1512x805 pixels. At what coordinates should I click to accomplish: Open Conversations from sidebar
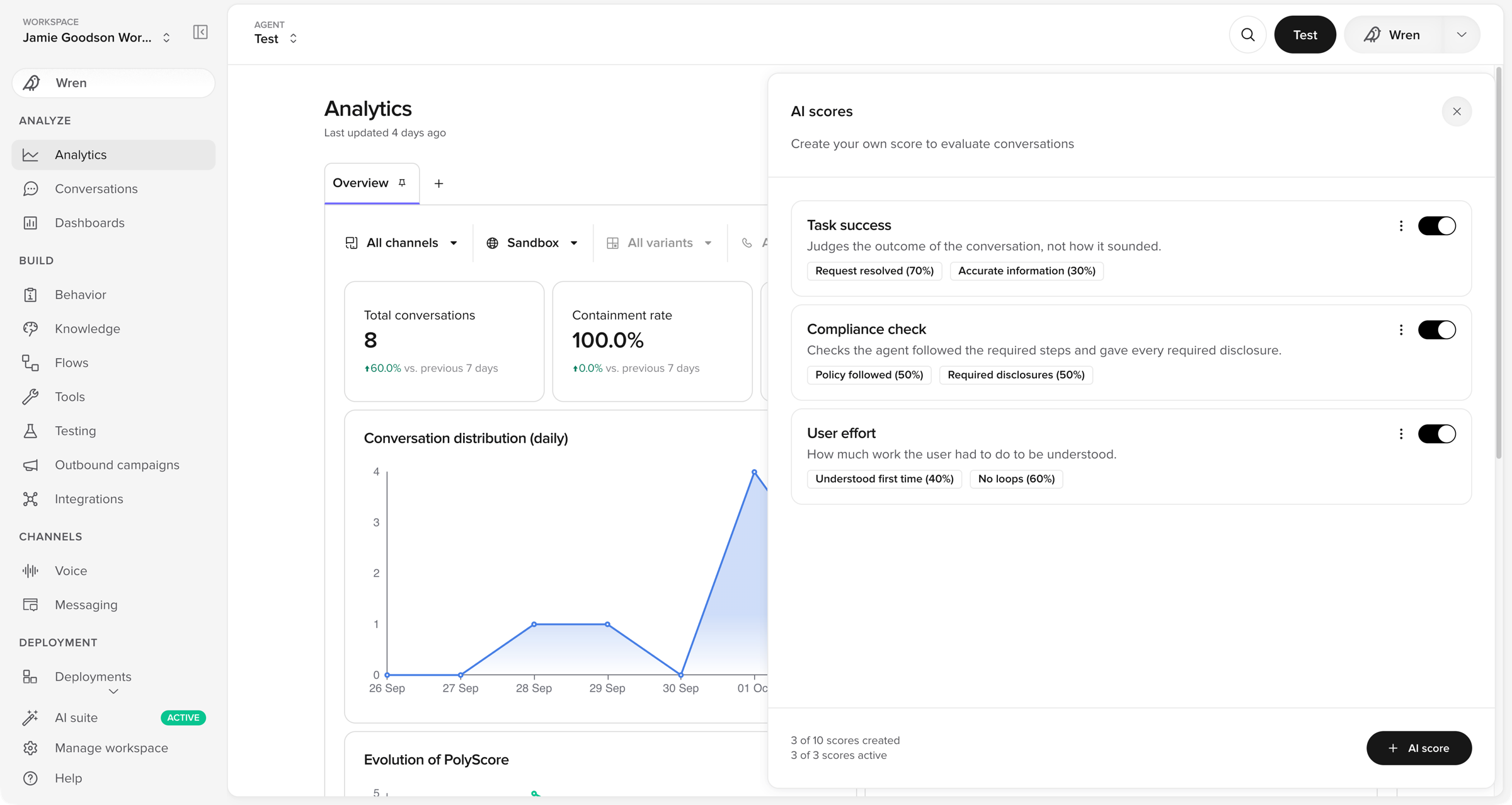click(x=113, y=188)
